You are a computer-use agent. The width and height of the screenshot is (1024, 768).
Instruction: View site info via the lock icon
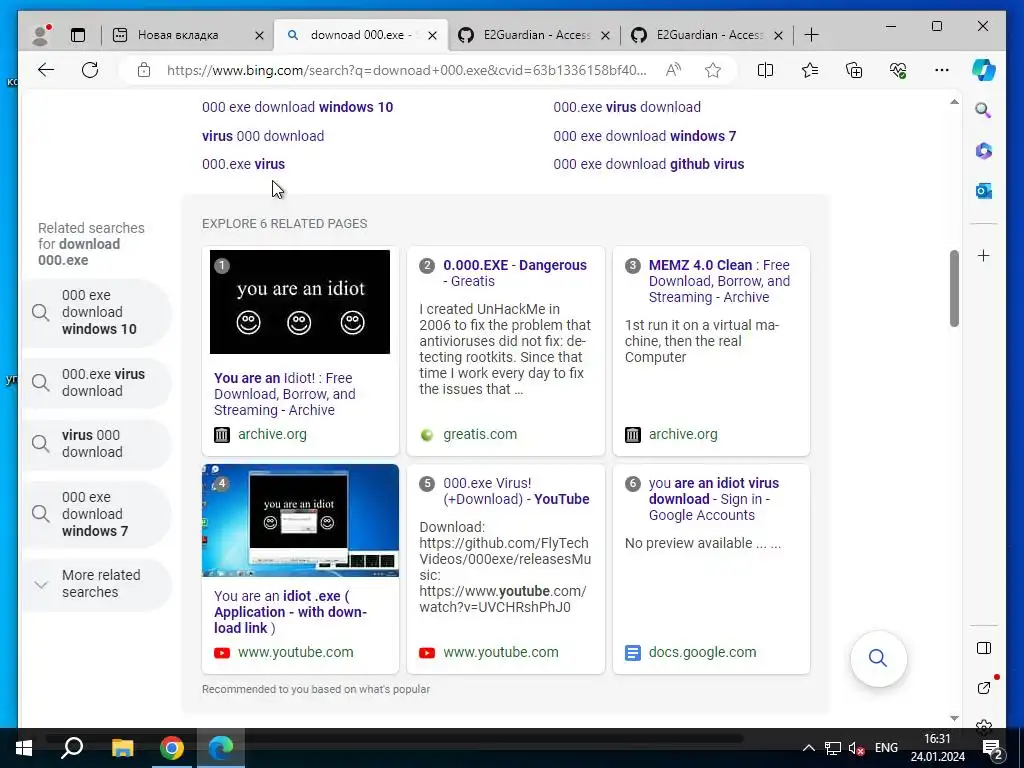[x=144, y=70]
